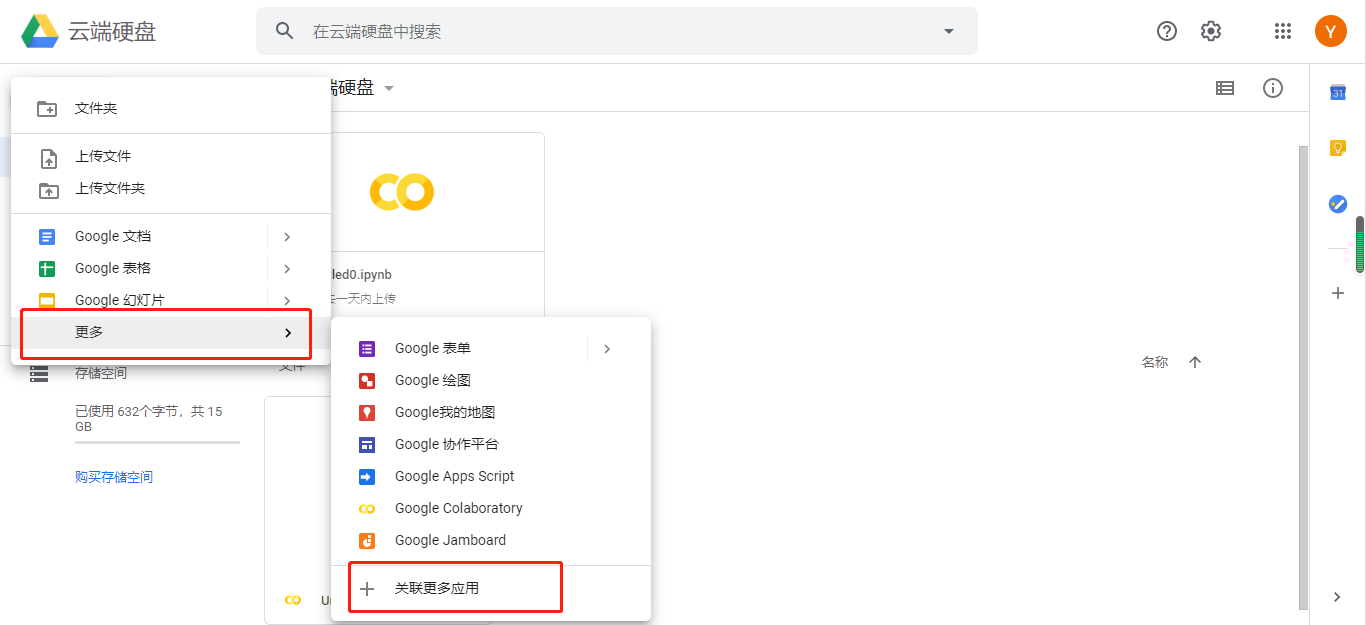Expand the Google 文档 template arrow

pos(287,236)
